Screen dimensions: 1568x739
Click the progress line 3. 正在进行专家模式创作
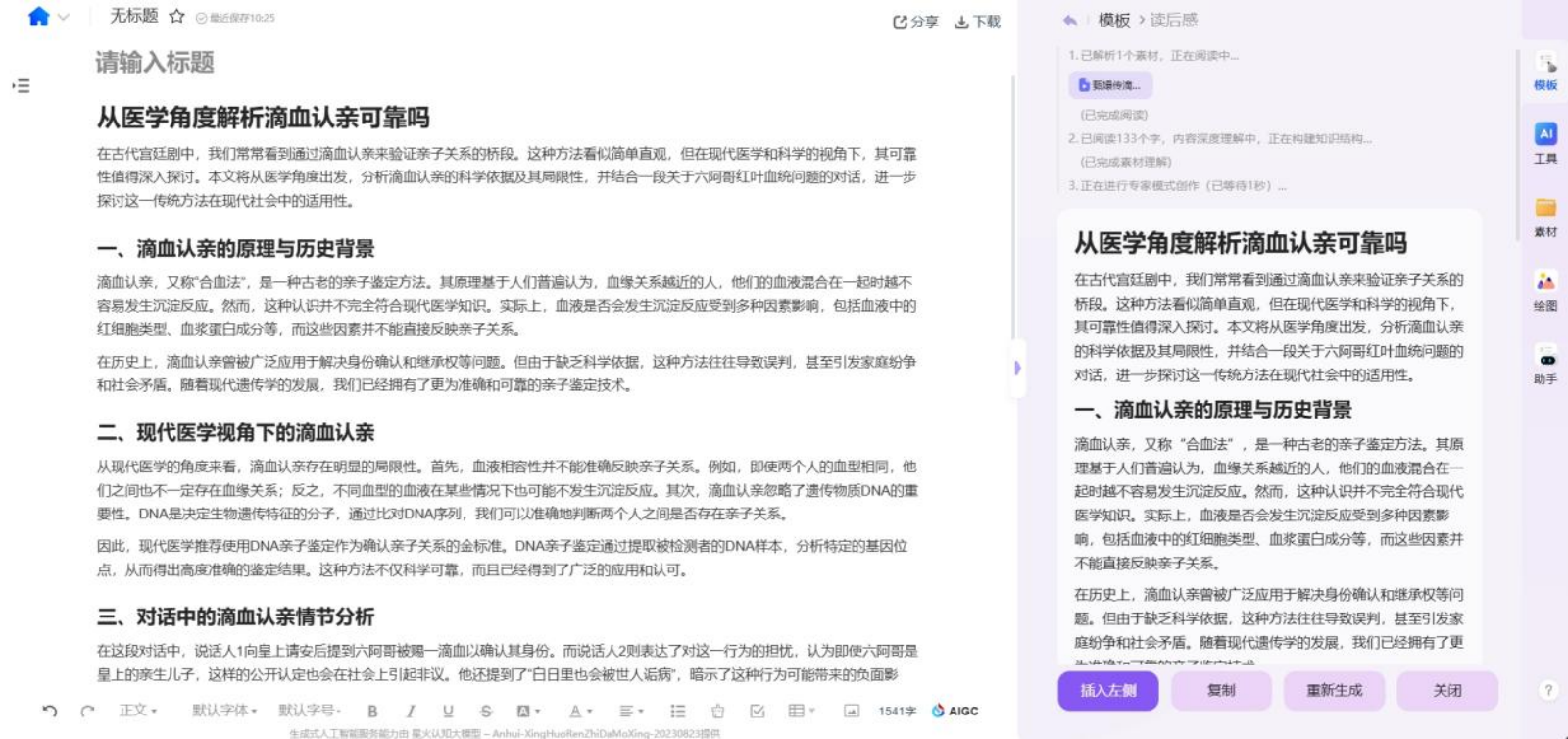[1178, 185]
